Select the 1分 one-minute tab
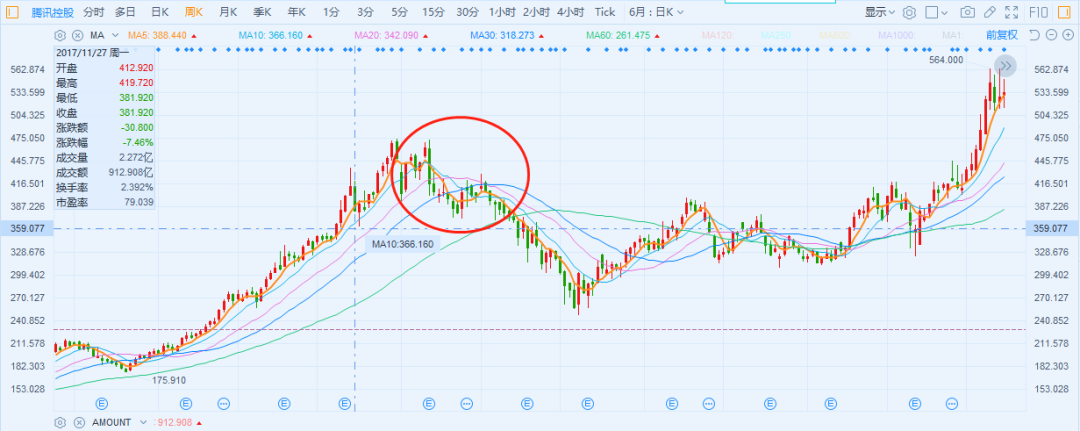The height and width of the screenshot is (431, 1080). click(x=331, y=12)
